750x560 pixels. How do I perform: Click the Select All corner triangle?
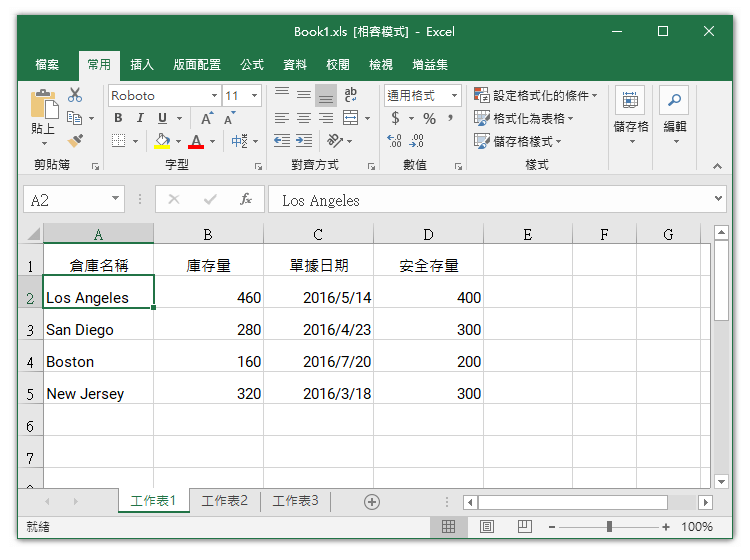(x=32, y=233)
